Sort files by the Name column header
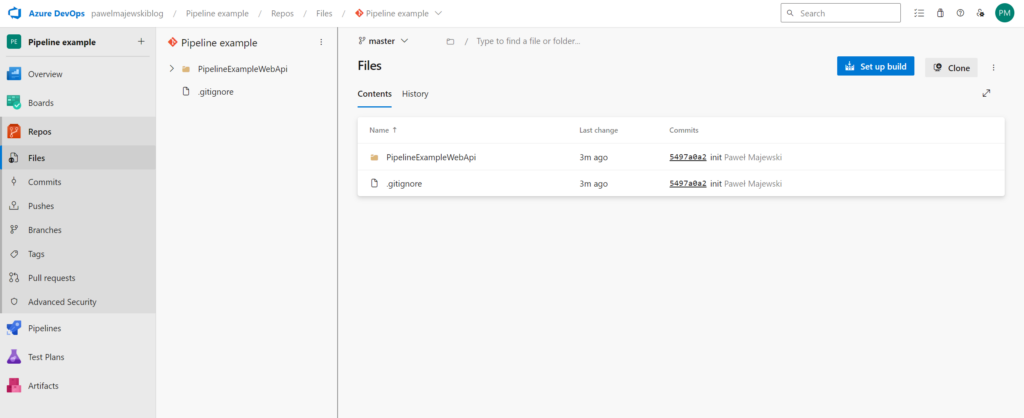Viewport: 1024px width, 418px height. 379,130
